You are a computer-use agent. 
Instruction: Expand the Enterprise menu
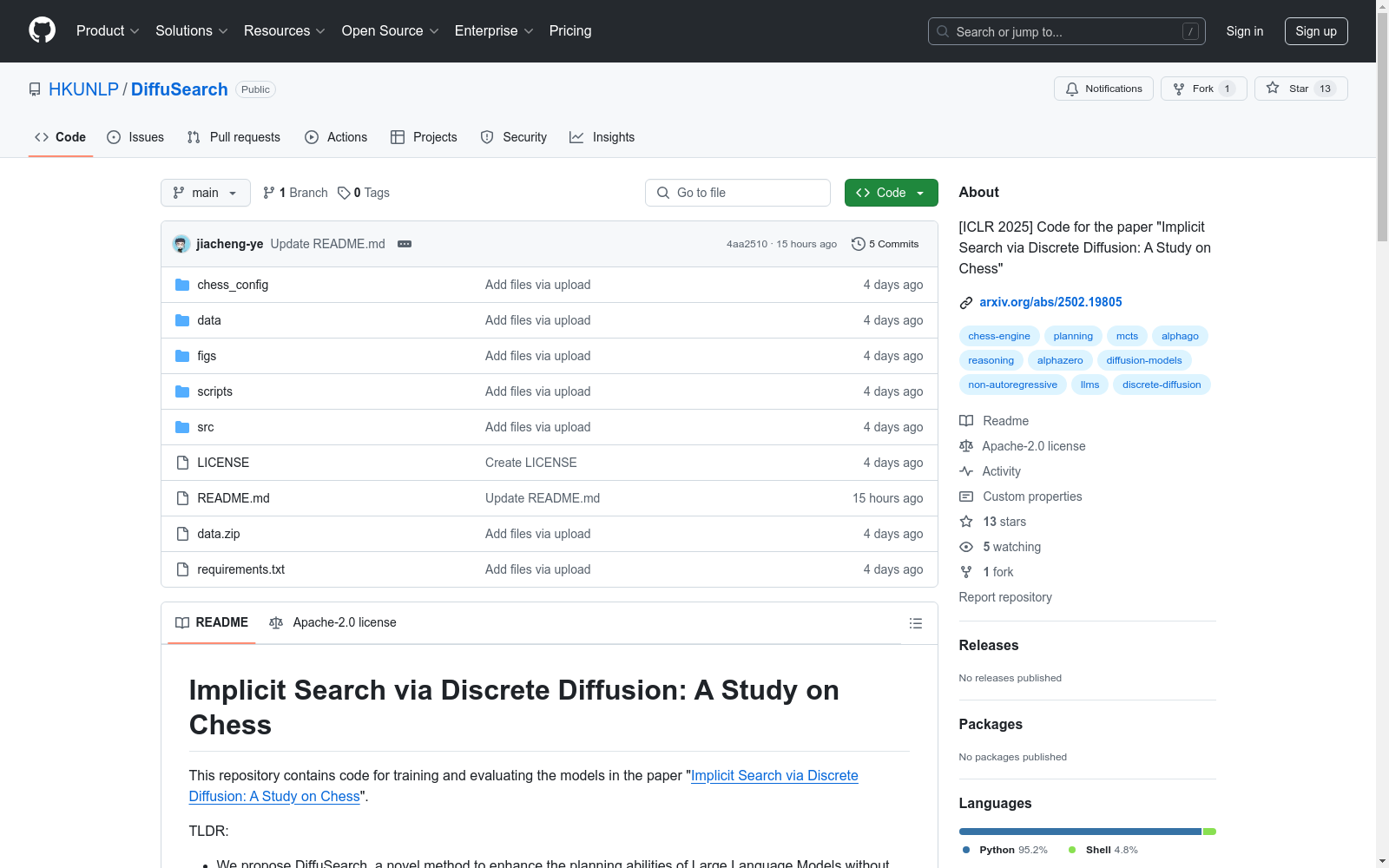point(494,30)
